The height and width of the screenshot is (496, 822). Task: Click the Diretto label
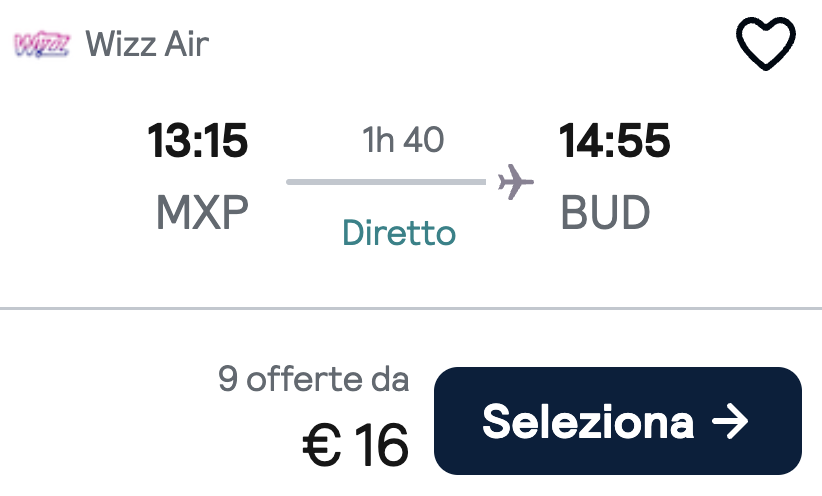coord(399,233)
